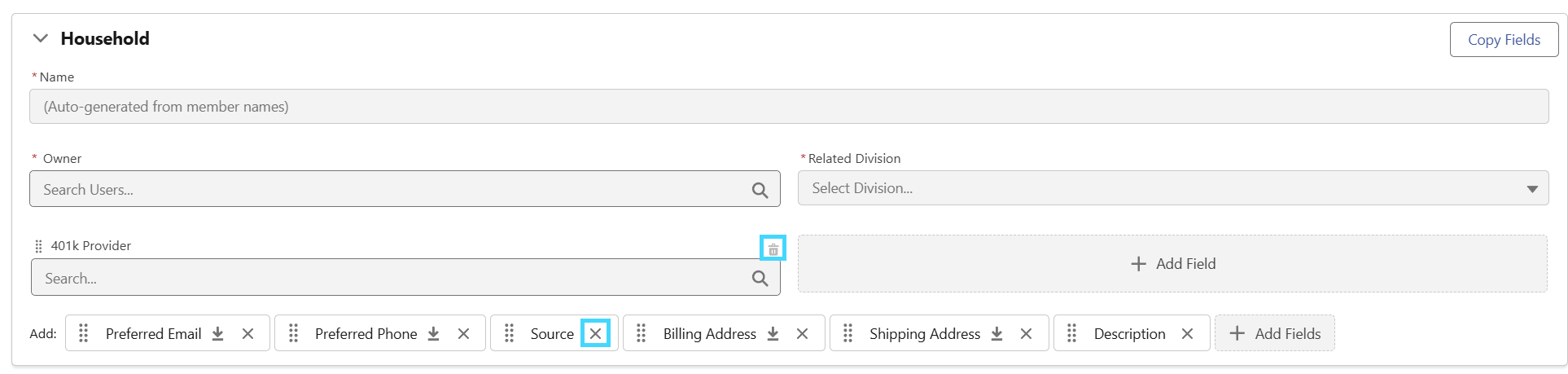Click the Add Fields button
1568x374 pixels.
click(1274, 333)
